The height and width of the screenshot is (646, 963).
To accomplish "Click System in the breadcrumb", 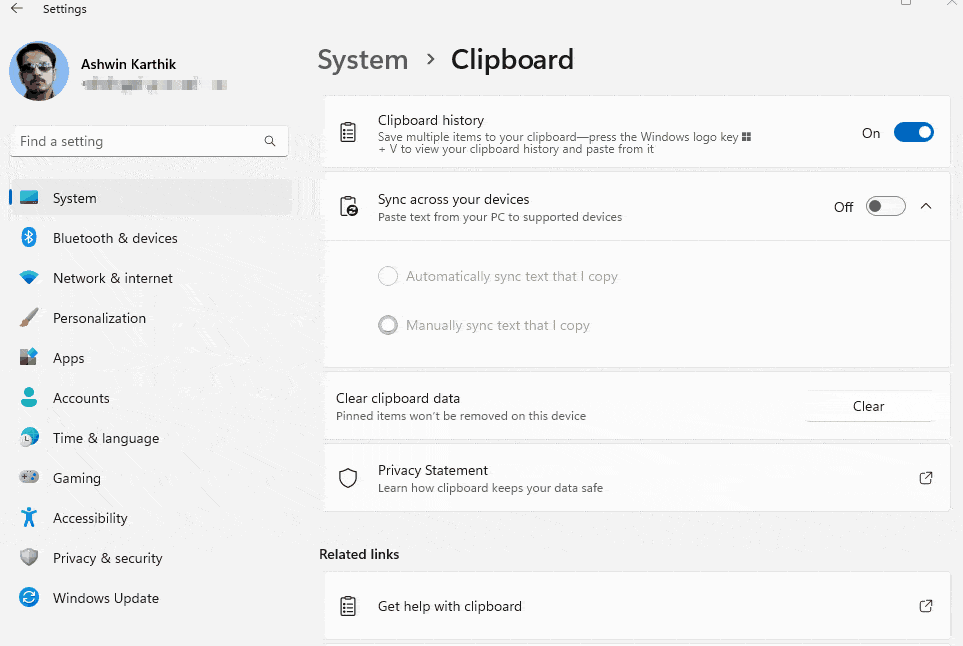I will (x=362, y=60).
